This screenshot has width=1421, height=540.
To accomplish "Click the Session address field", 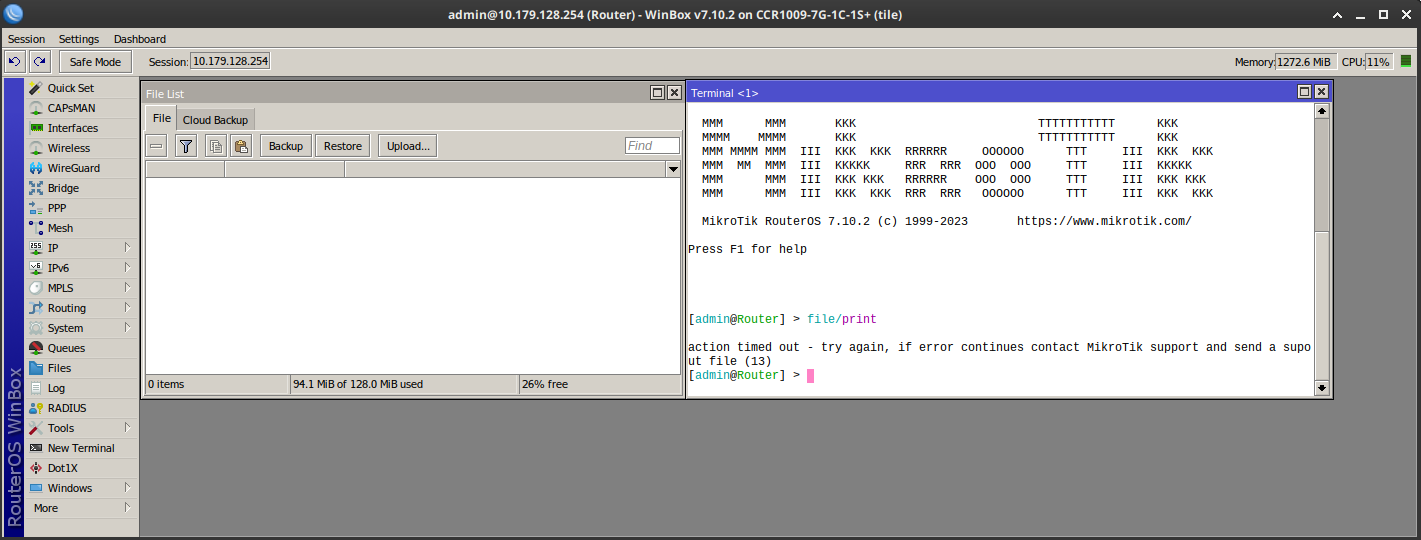I will pos(230,61).
